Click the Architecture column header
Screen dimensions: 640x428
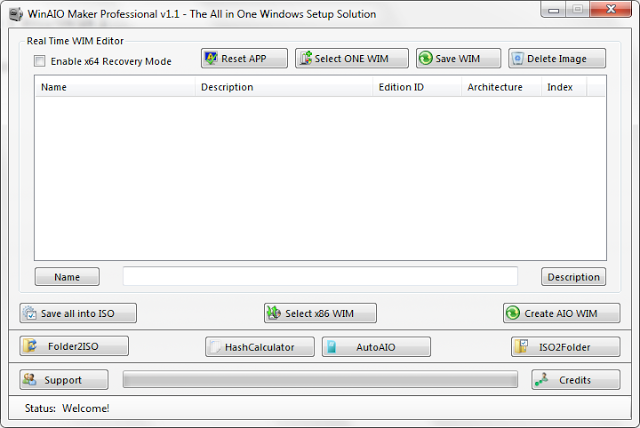(x=502, y=87)
